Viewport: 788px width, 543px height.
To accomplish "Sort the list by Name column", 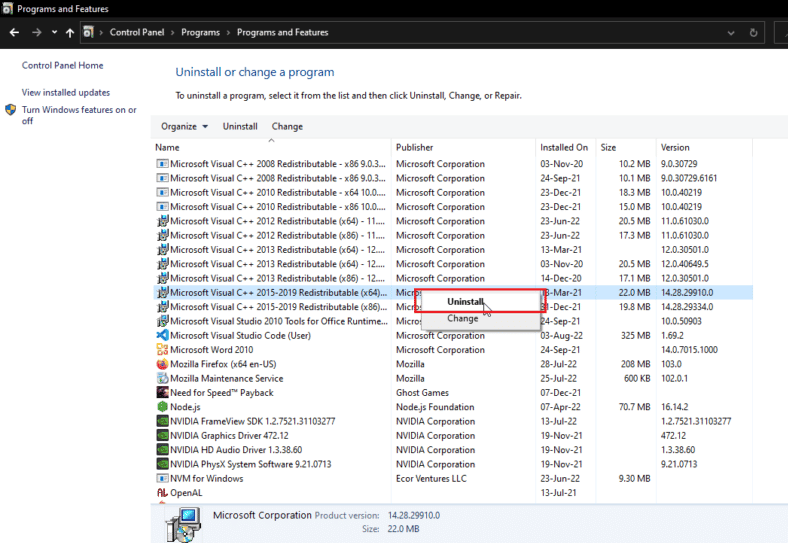I will (x=167, y=147).
